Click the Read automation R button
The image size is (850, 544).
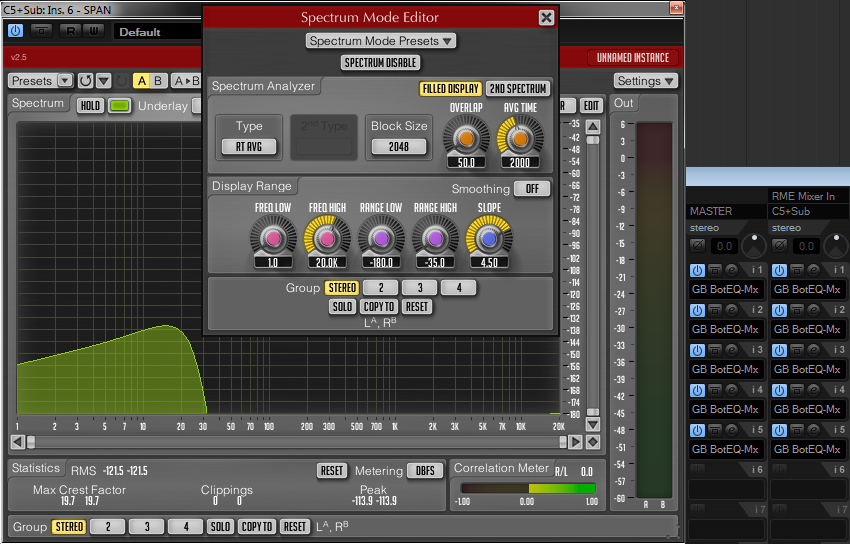click(71, 31)
